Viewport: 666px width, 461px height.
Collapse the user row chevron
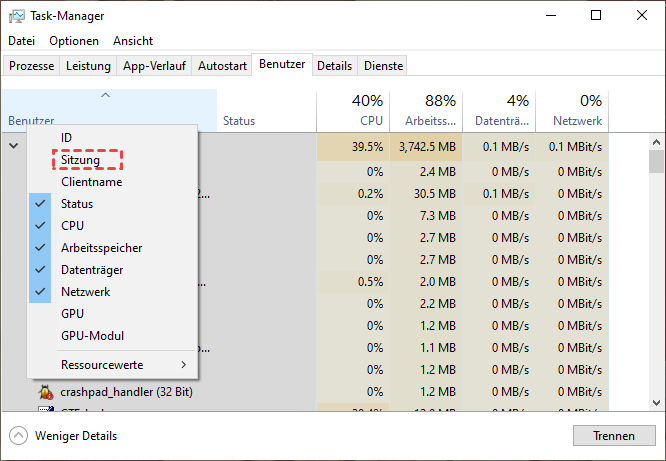click(x=14, y=146)
